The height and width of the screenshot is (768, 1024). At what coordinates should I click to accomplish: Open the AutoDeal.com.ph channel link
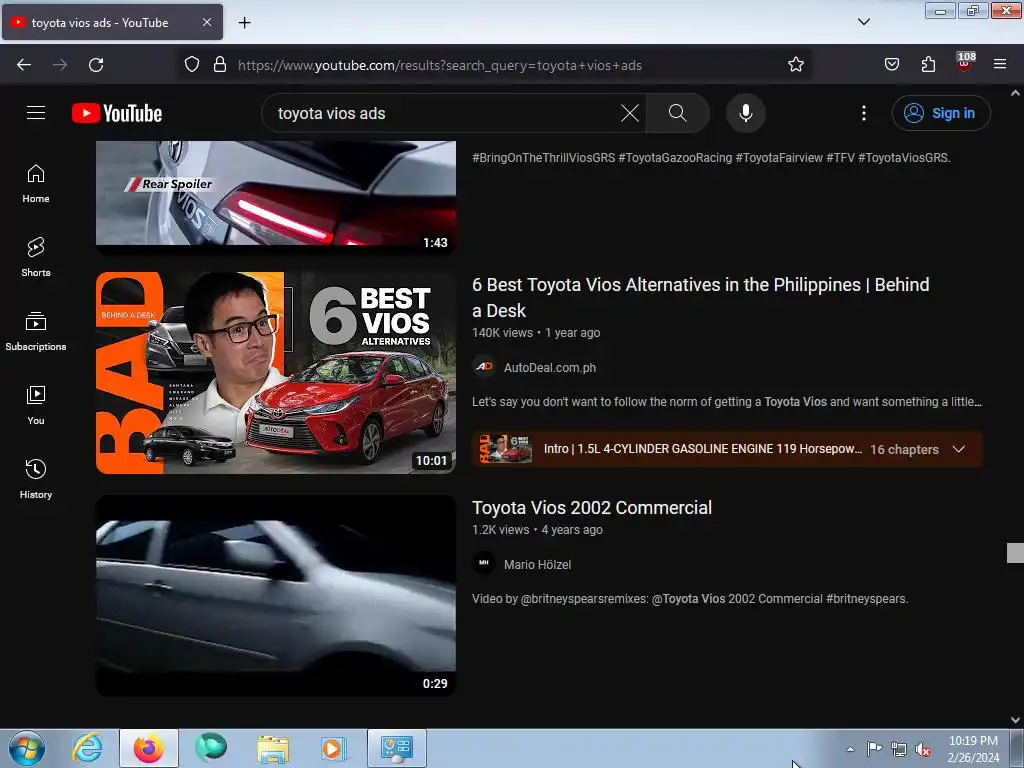click(550, 368)
